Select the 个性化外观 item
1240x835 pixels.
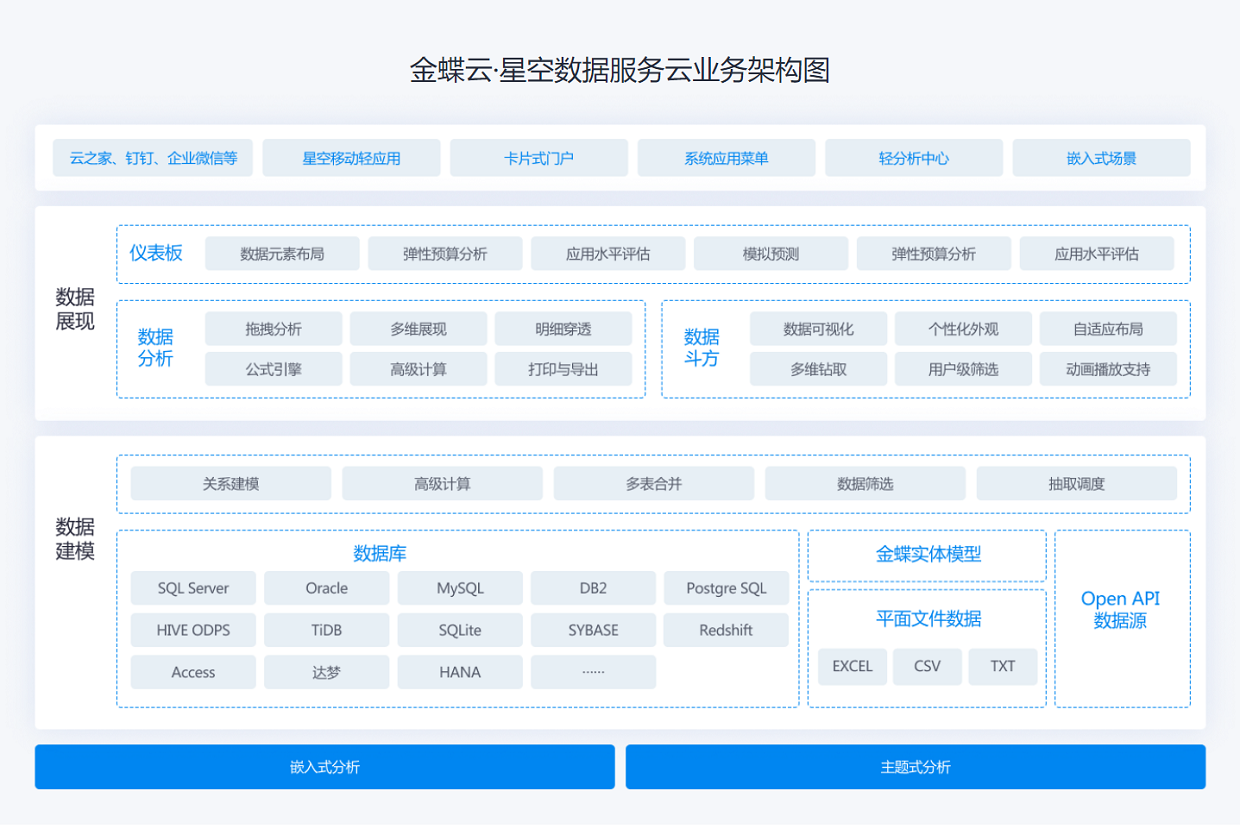963,329
